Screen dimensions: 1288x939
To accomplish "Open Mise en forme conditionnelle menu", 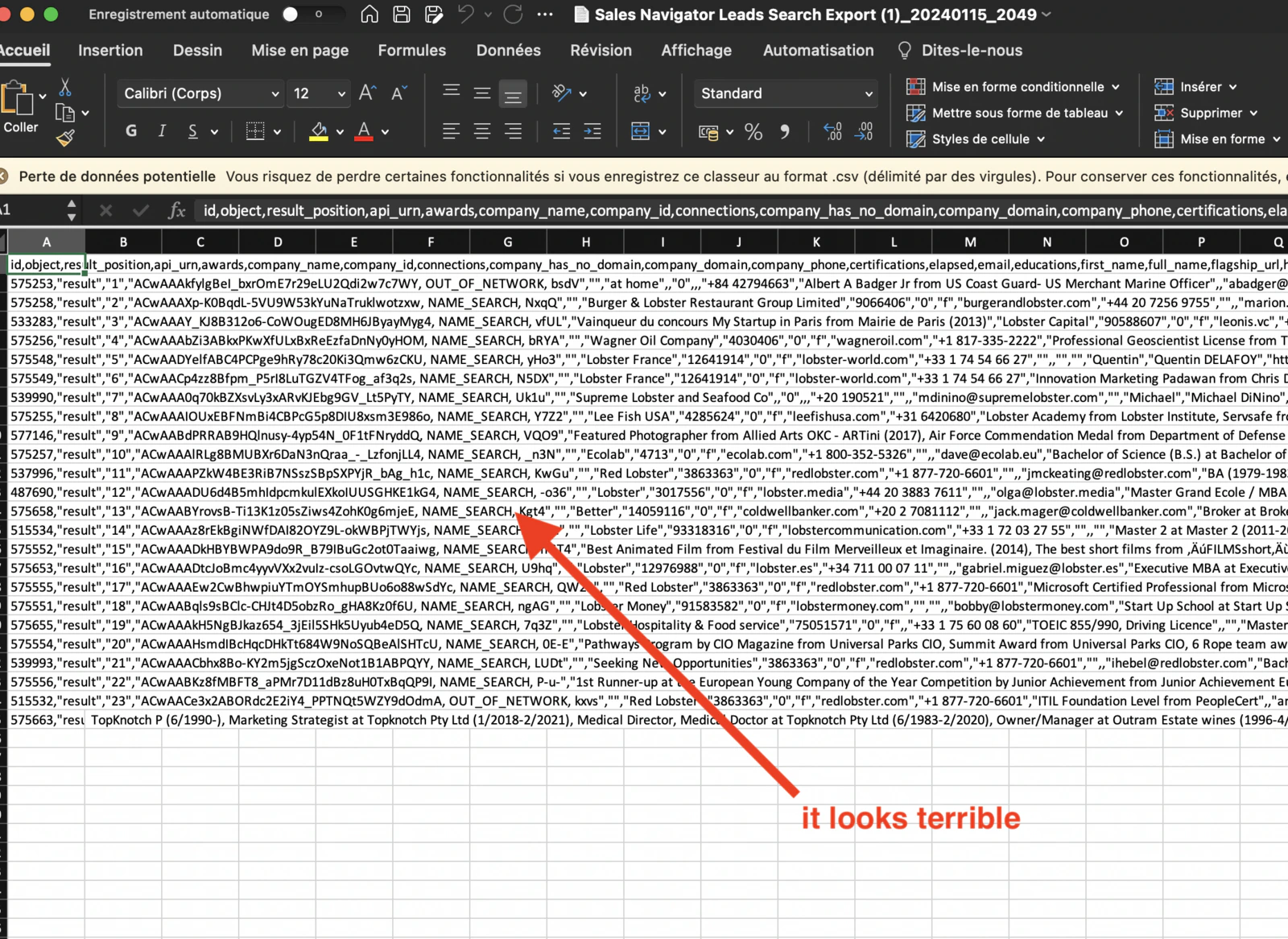I will tap(1013, 86).
